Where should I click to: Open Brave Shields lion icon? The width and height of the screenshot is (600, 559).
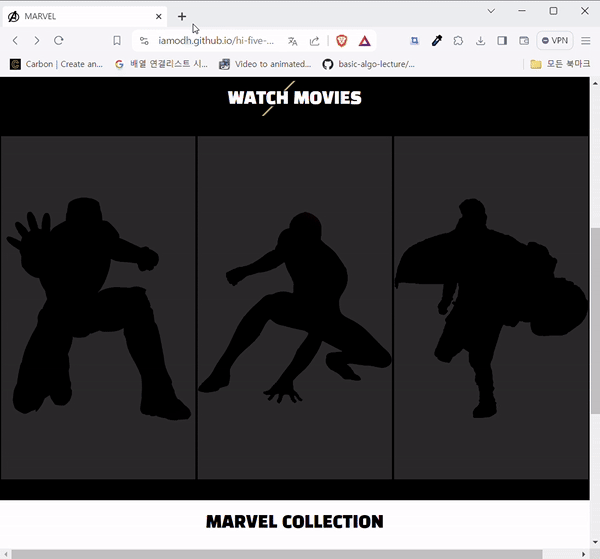[x=341, y=41]
